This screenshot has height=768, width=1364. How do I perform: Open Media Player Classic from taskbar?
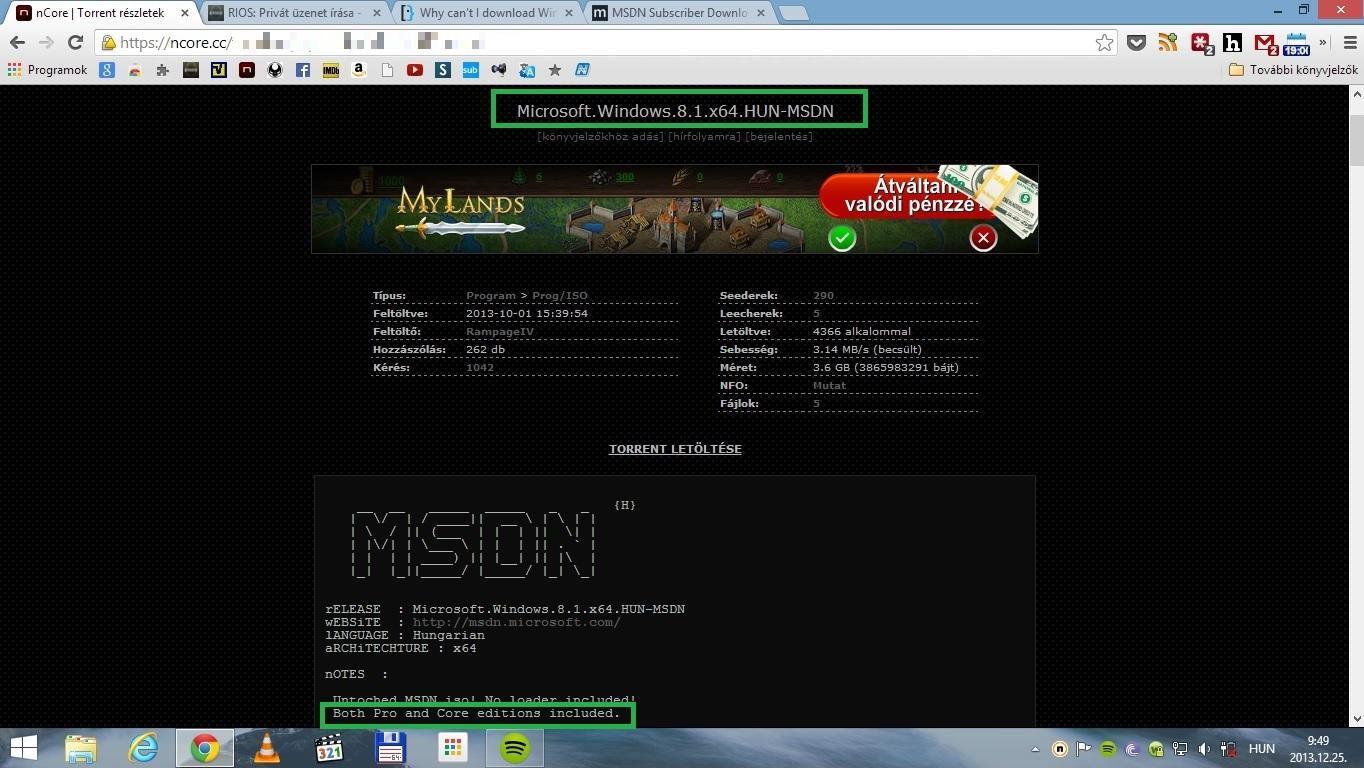click(329, 748)
